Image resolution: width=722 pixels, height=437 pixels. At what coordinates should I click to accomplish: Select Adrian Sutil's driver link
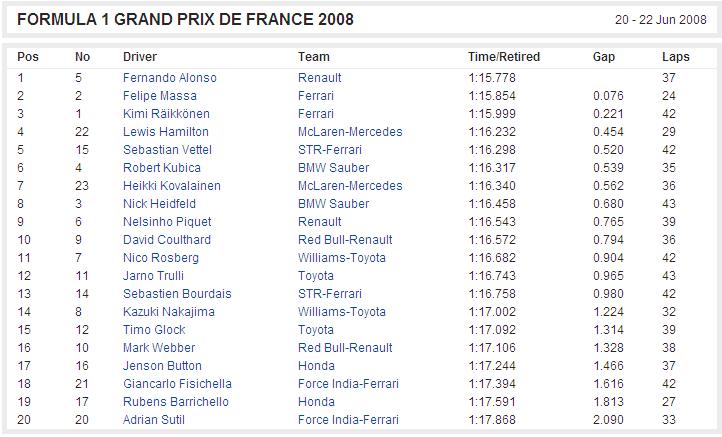coord(155,420)
